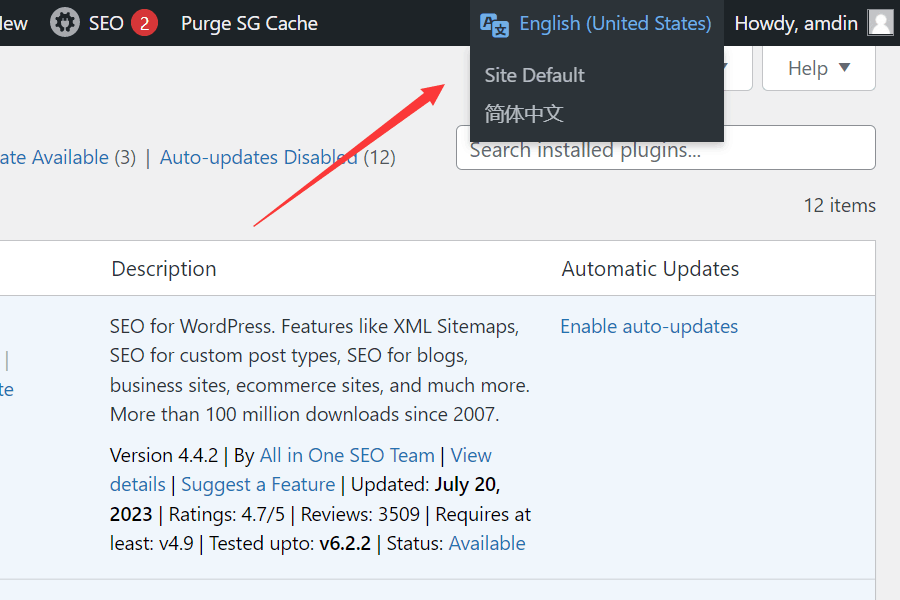900x600 pixels.
Task: Click the Automatic Updates column header
Action: (650, 268)
